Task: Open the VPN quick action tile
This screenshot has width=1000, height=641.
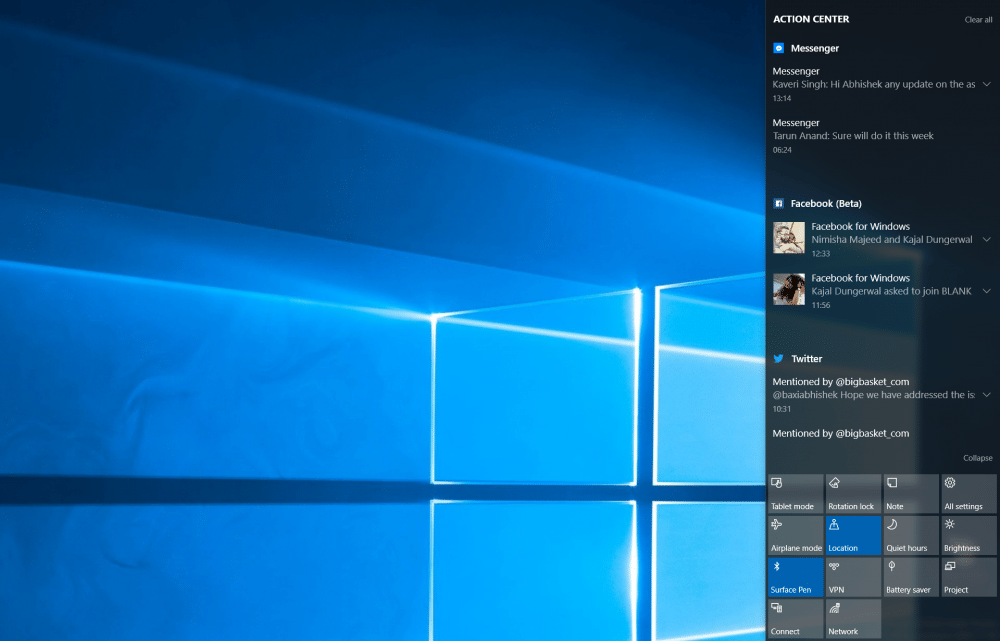Action: click(853, 577)
